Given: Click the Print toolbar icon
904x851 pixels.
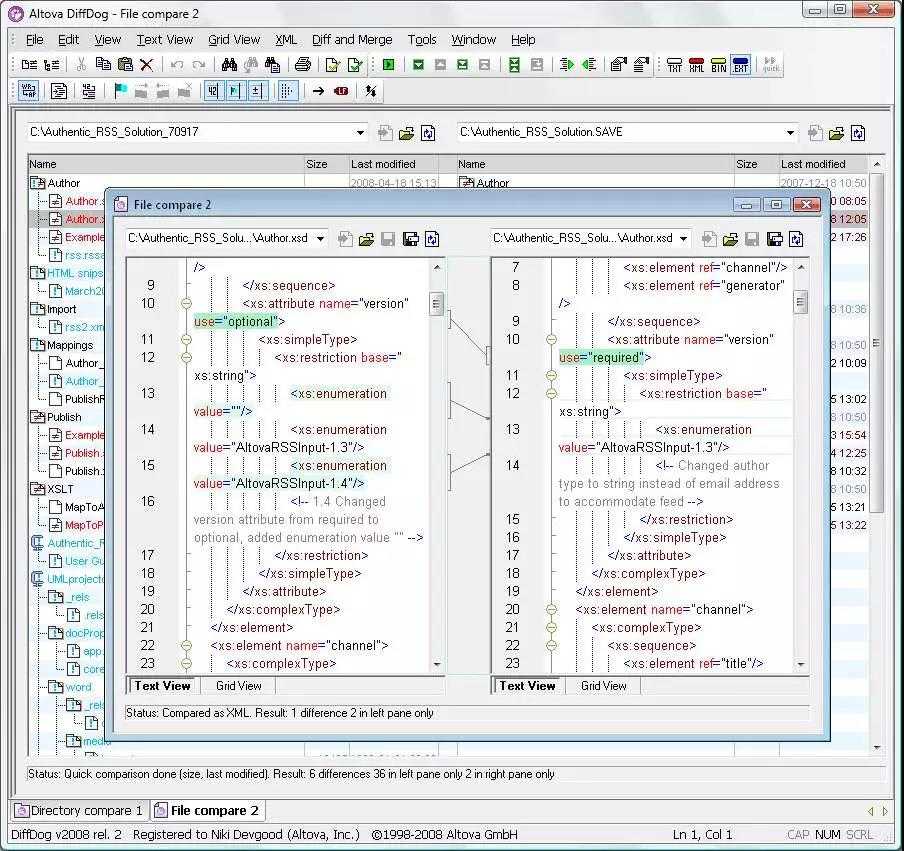Looking at the screenshot, I should [x=303, y=65].
